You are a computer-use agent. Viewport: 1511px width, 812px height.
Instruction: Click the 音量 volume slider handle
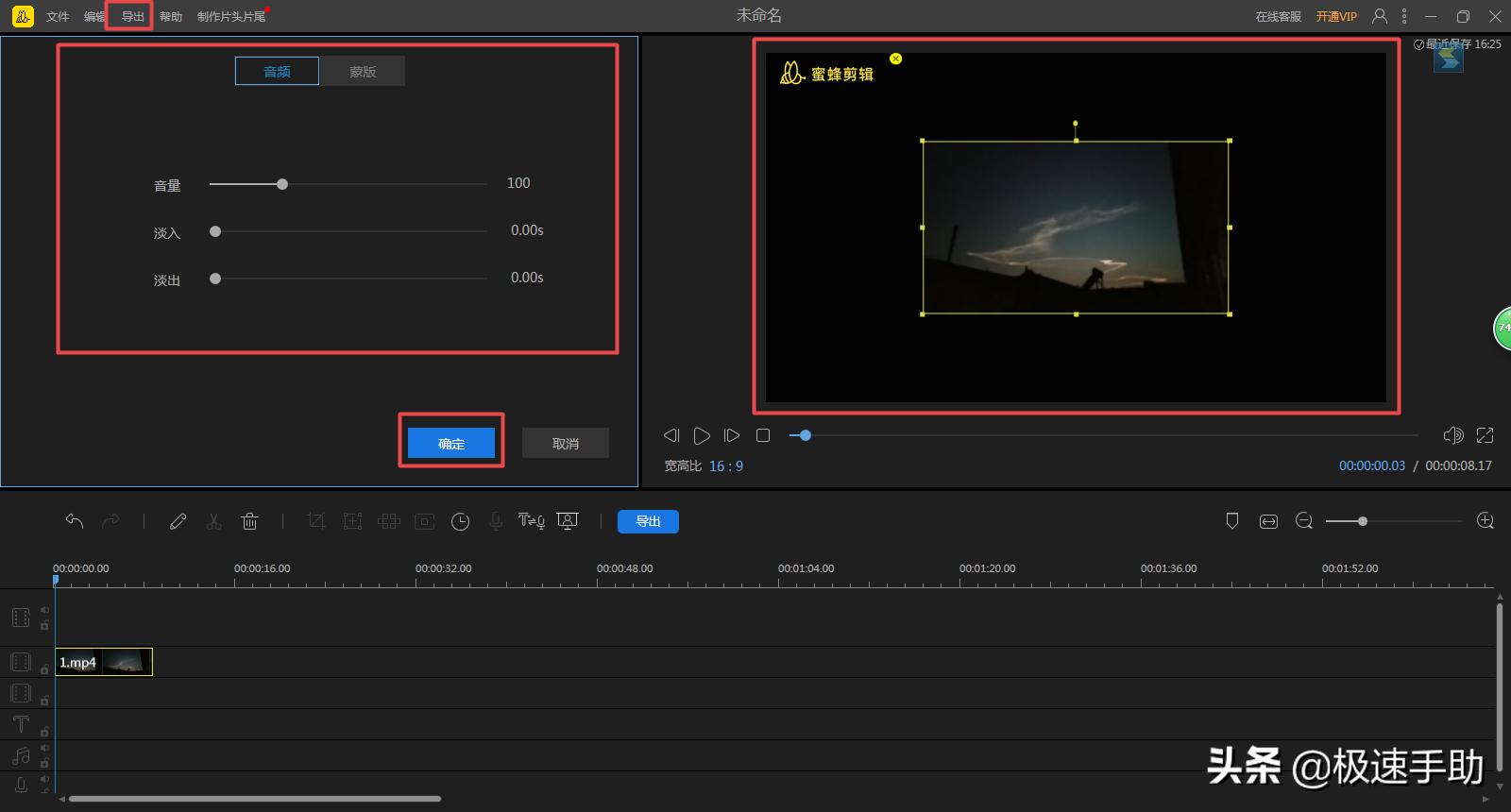click(x=282, y=184)
